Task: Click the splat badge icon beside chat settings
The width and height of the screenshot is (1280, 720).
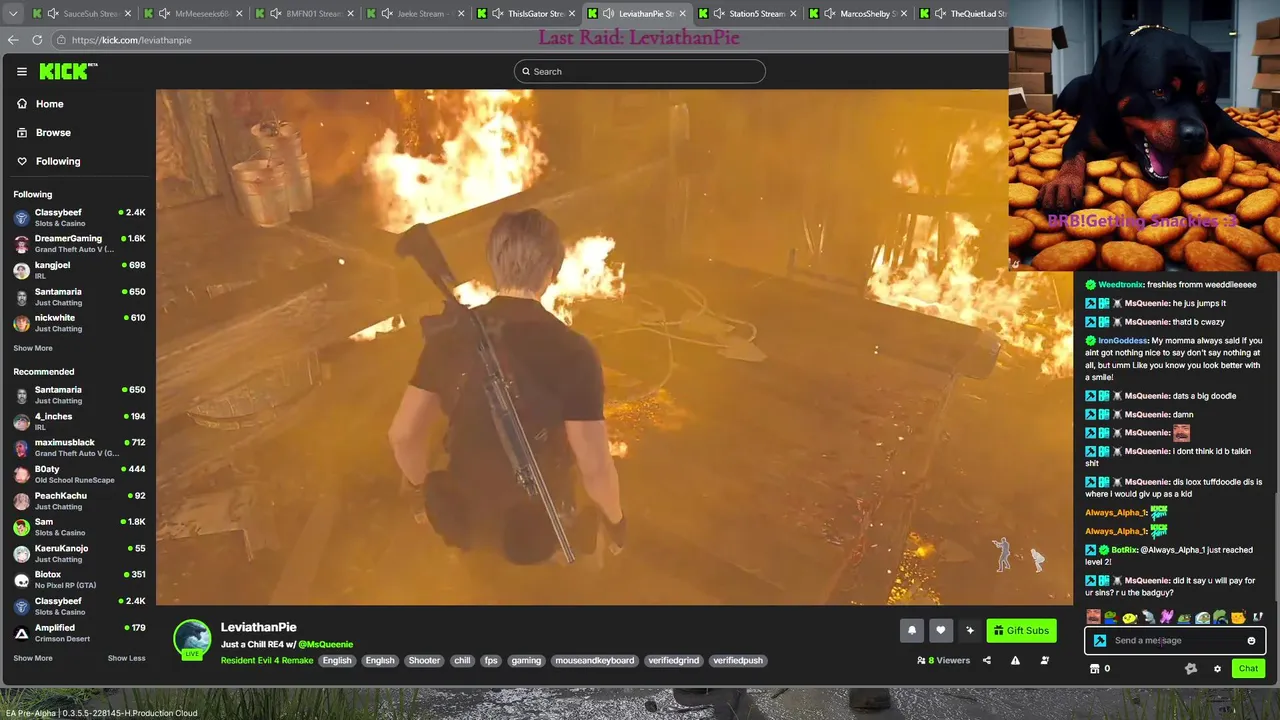Action: pos(1190,669)
